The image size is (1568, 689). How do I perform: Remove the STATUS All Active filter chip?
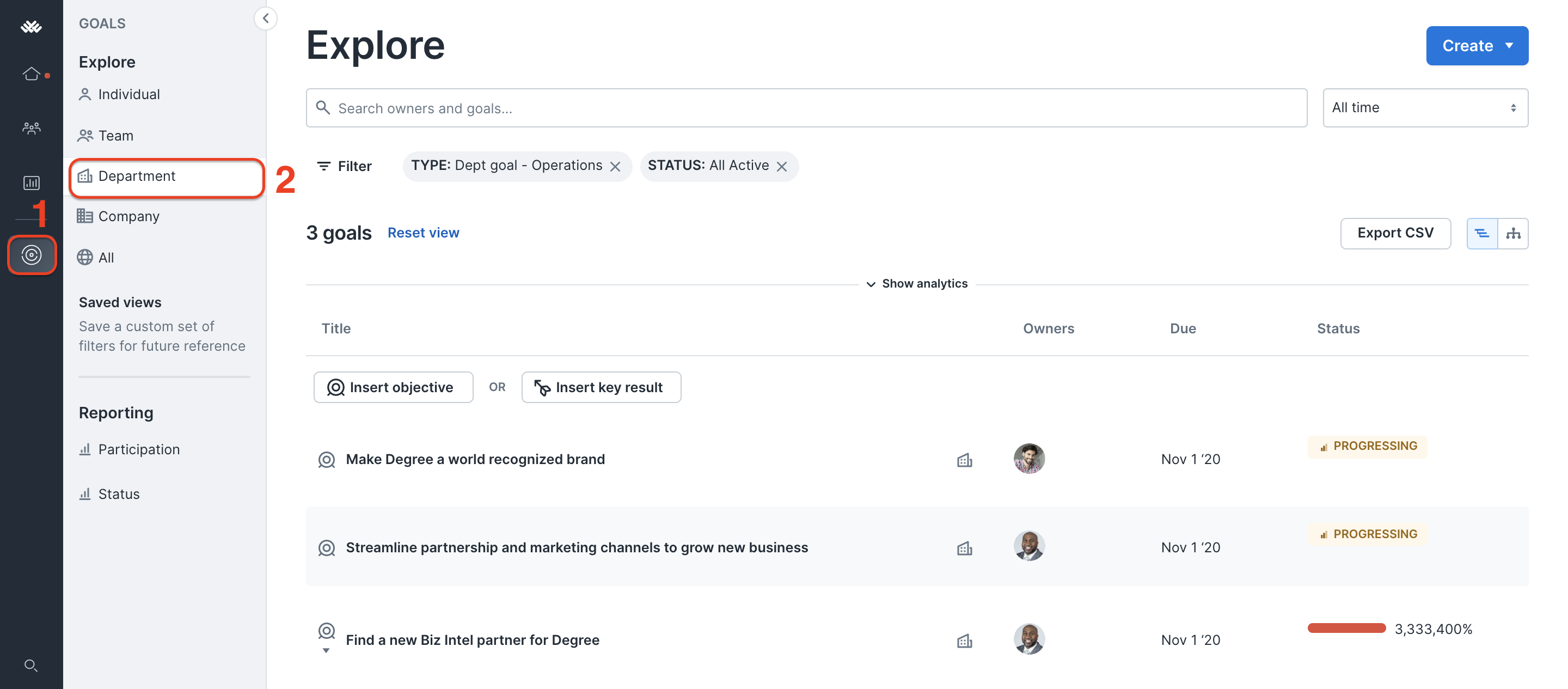click(782, 166)
